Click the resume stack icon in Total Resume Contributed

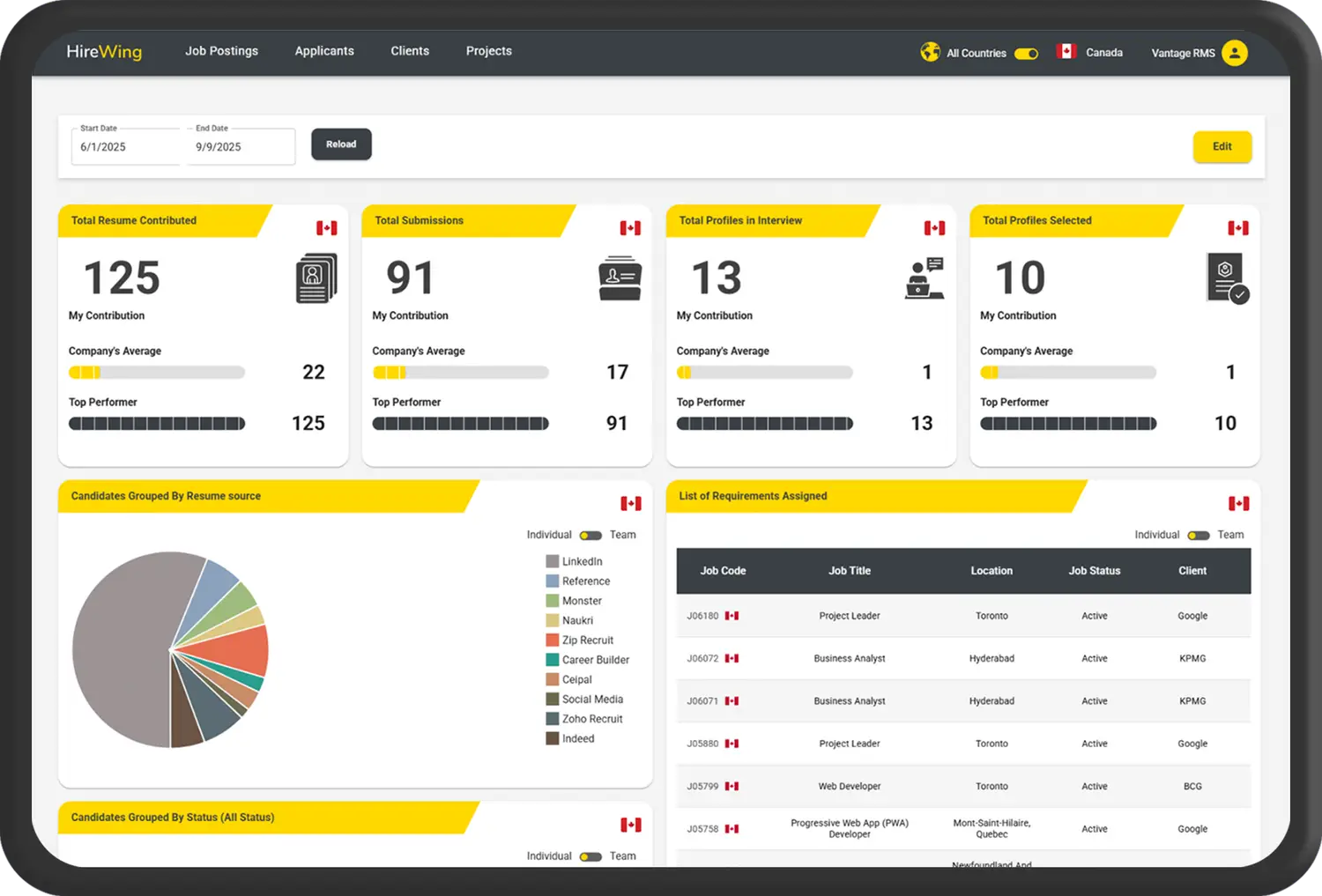pyautogui.click(x=316, y=278)
